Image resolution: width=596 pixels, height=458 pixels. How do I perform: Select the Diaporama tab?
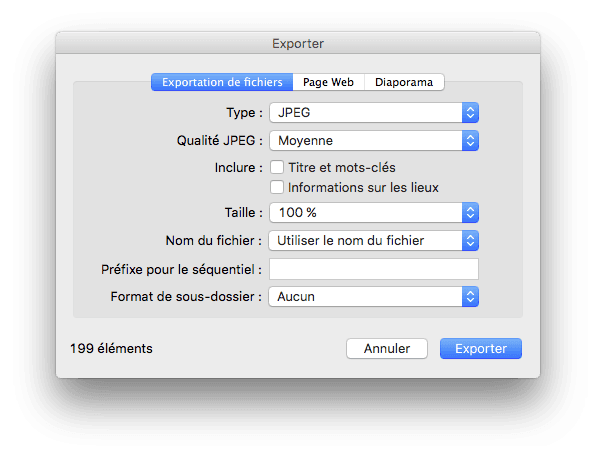(x=404, y=82)
